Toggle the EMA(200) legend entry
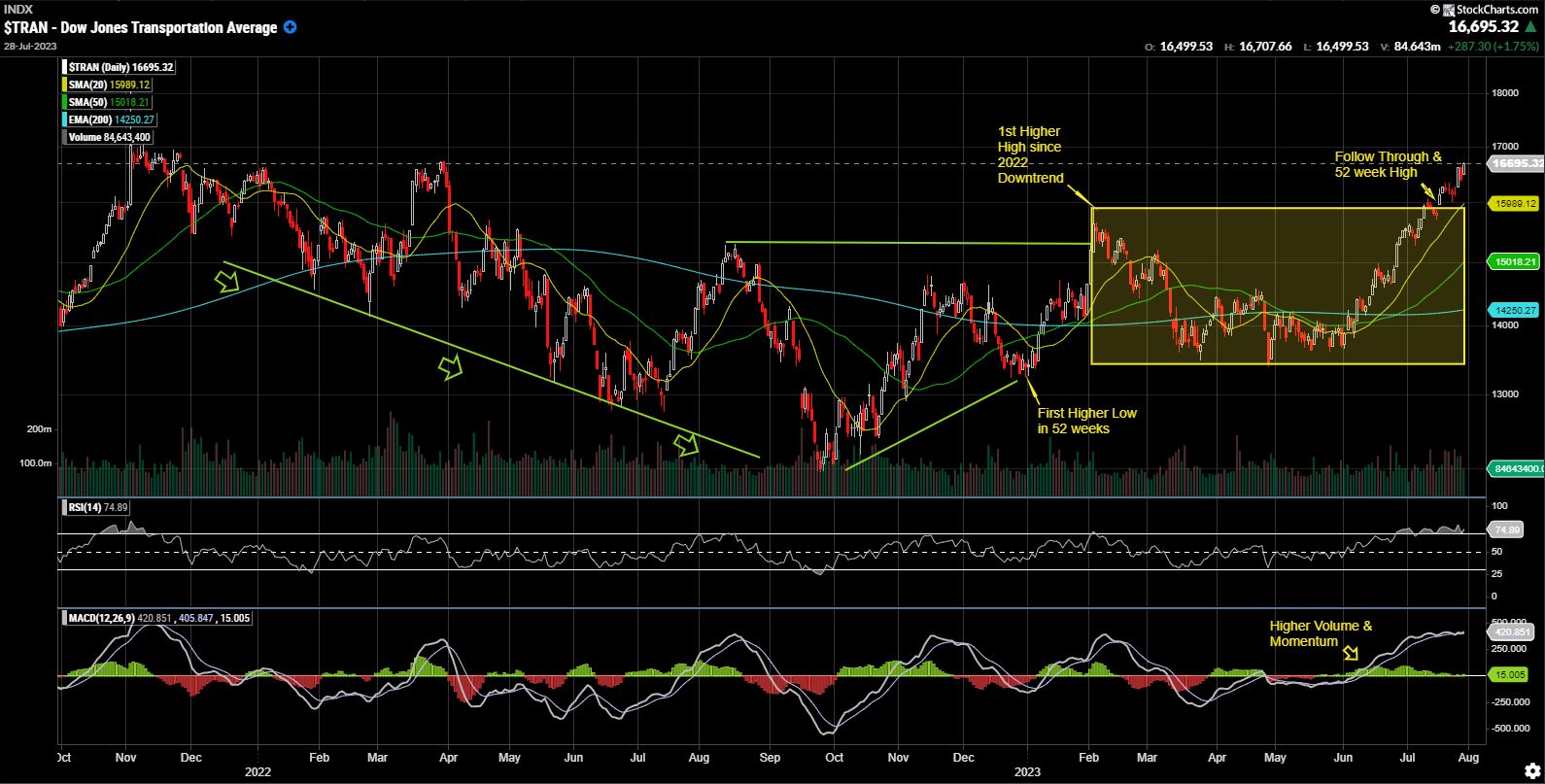Viewport: 1545px width, 784px height. (x=111, y=119)
